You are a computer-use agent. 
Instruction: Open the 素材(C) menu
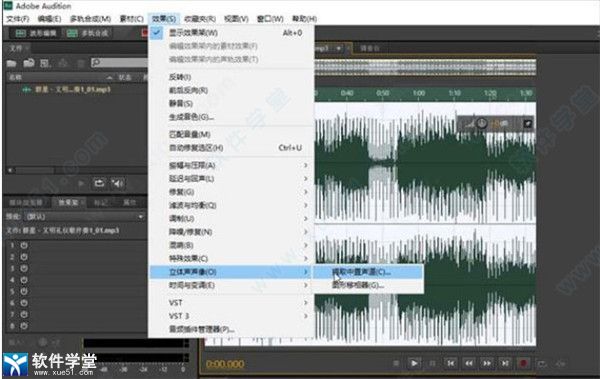point(132,19)
